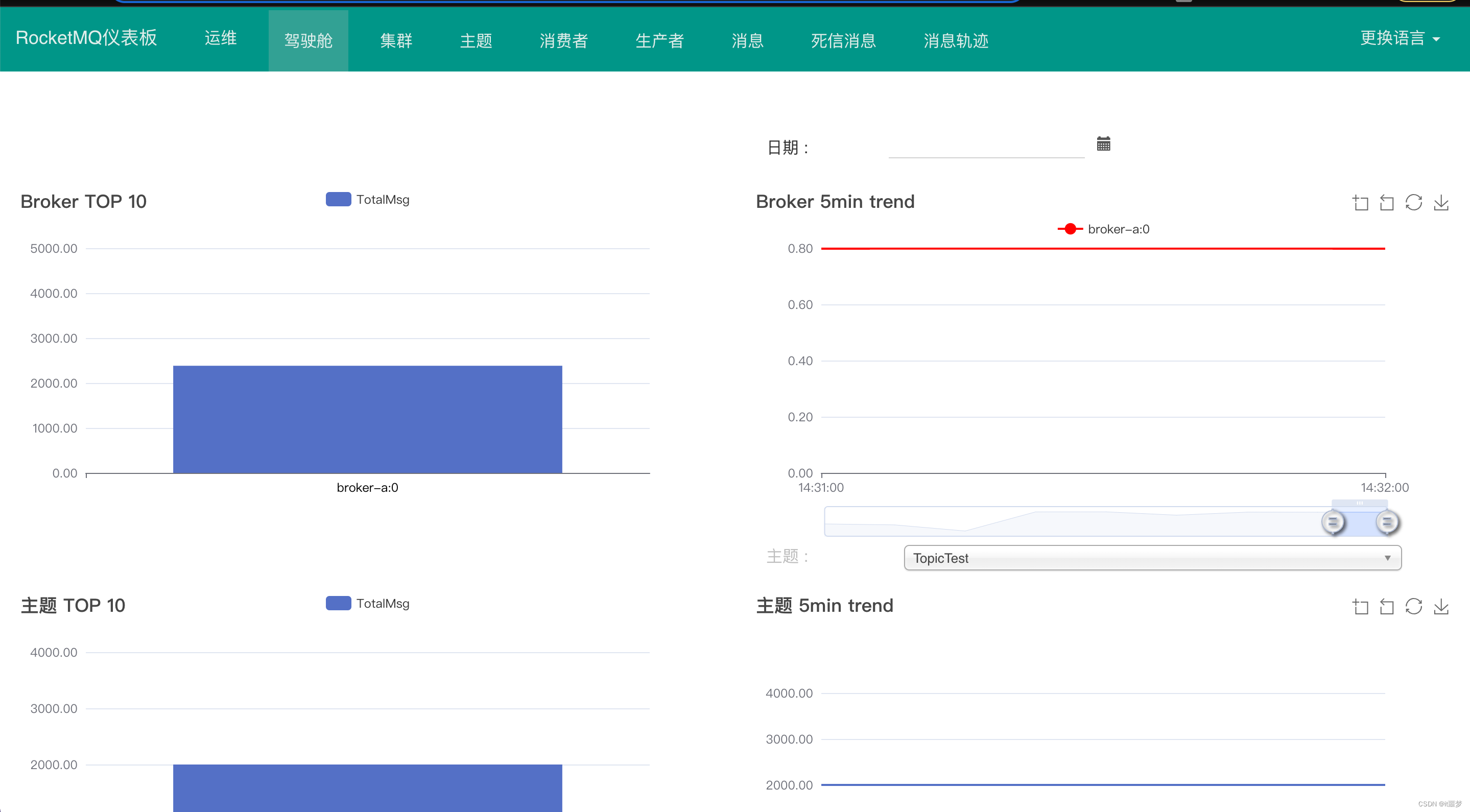Click the right data zoom slider handle
This screenshot has height=812, width=1470.
click(1387, 521)
